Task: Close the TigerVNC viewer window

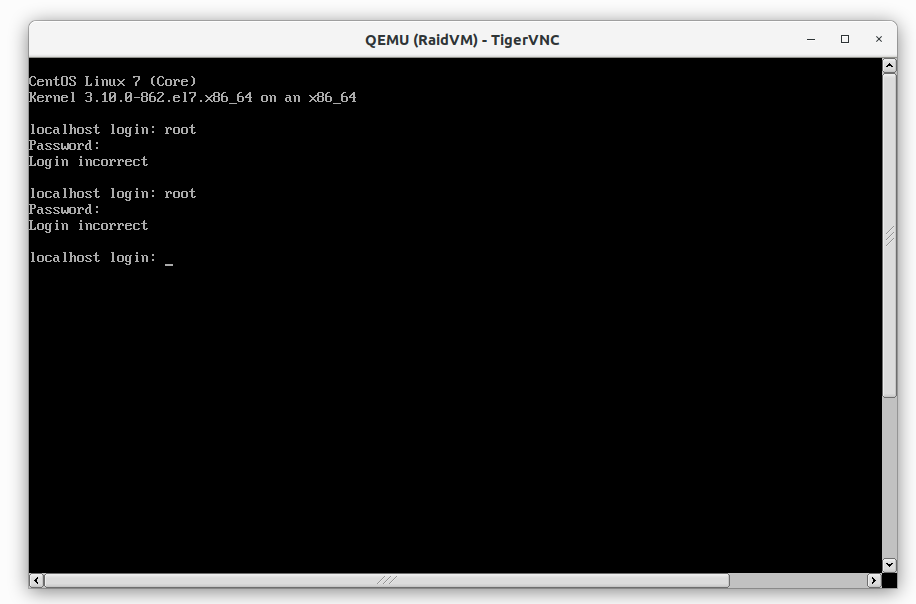Action: click(879, 39)
